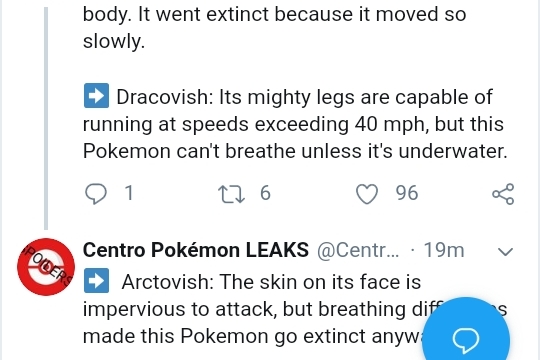The image size is (540, 360).
Task: Select the blue arrow emoji before Arctovish
Action: pos(96,280)
